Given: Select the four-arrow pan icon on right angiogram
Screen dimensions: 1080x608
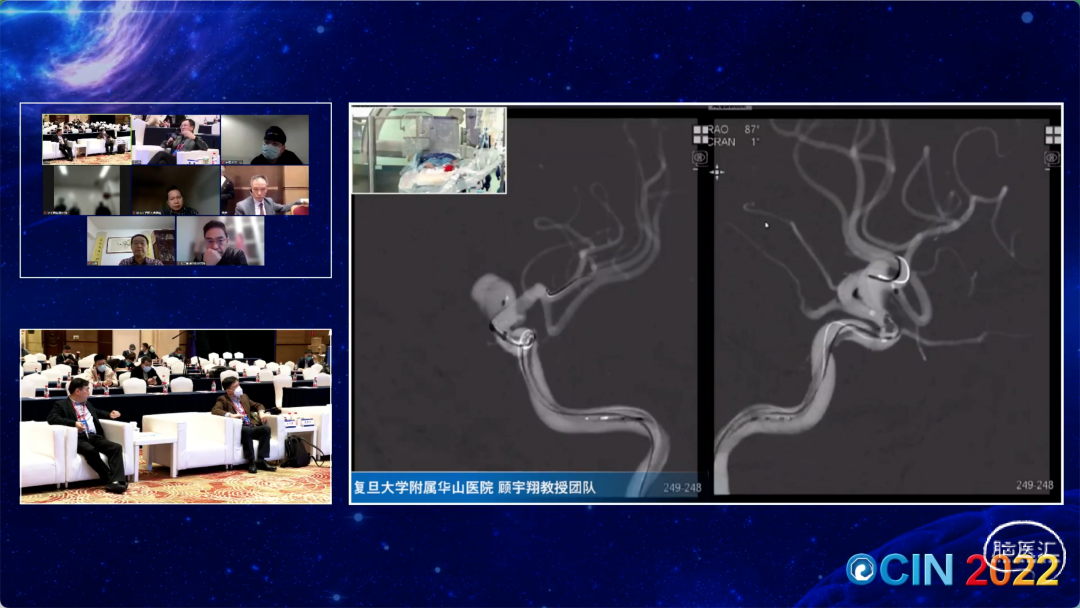Looking at the screenshot, I should [716, 172].
